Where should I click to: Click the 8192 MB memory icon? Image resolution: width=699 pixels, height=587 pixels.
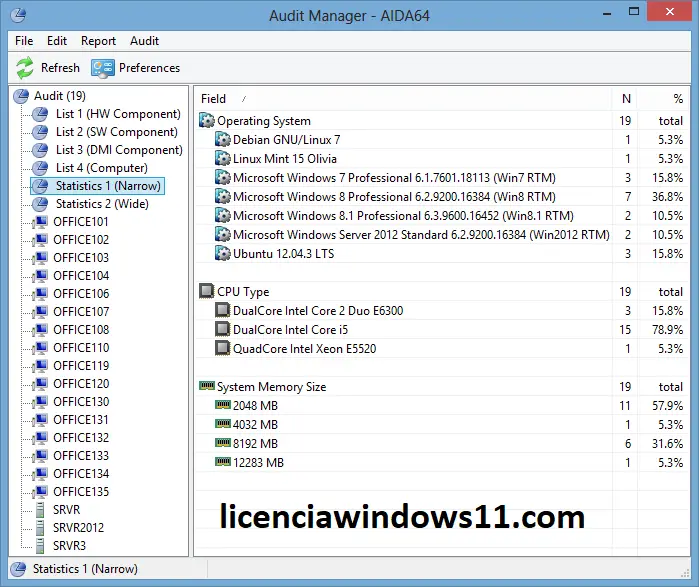[x=223, y=443]
